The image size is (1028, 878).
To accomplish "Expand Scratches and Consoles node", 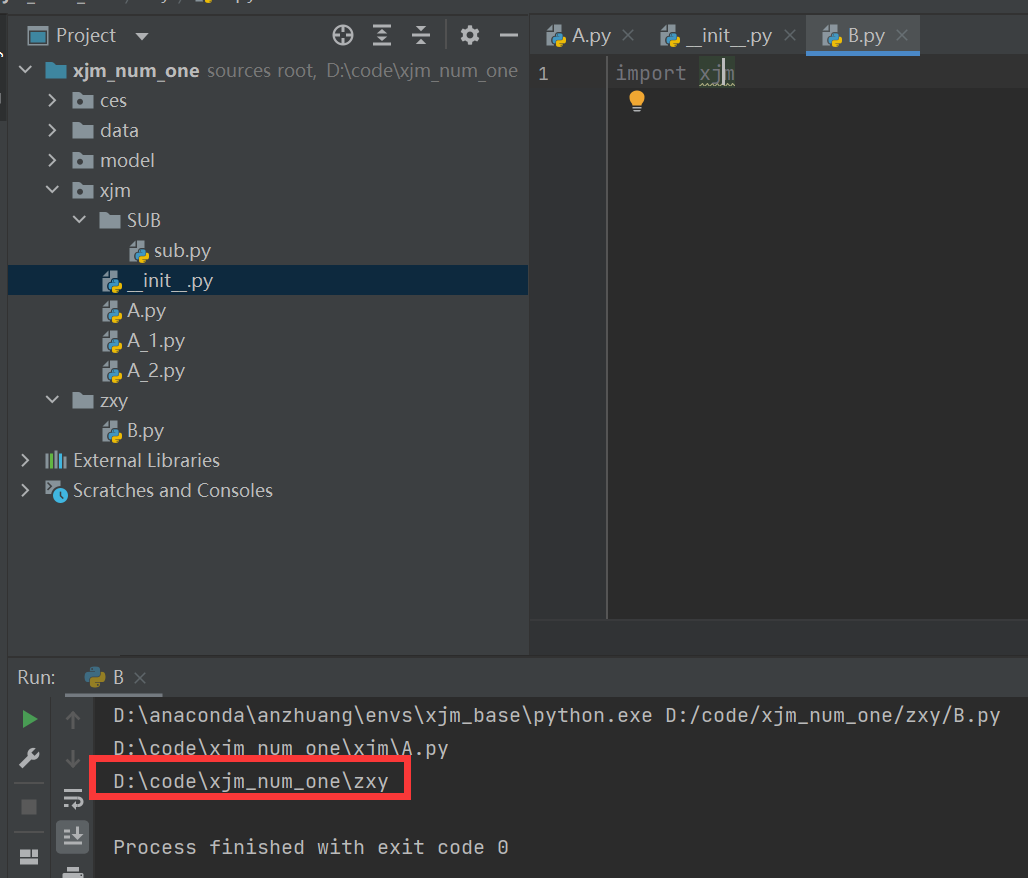I will coord(25,490).
